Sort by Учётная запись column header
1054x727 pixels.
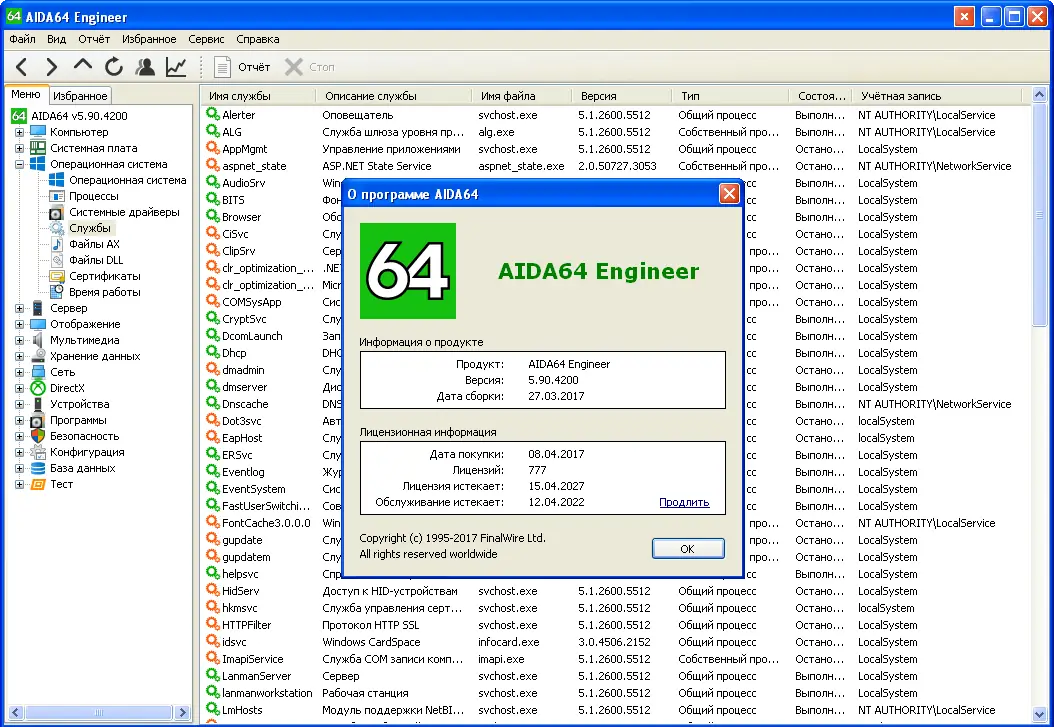click(x=936, y=96)
